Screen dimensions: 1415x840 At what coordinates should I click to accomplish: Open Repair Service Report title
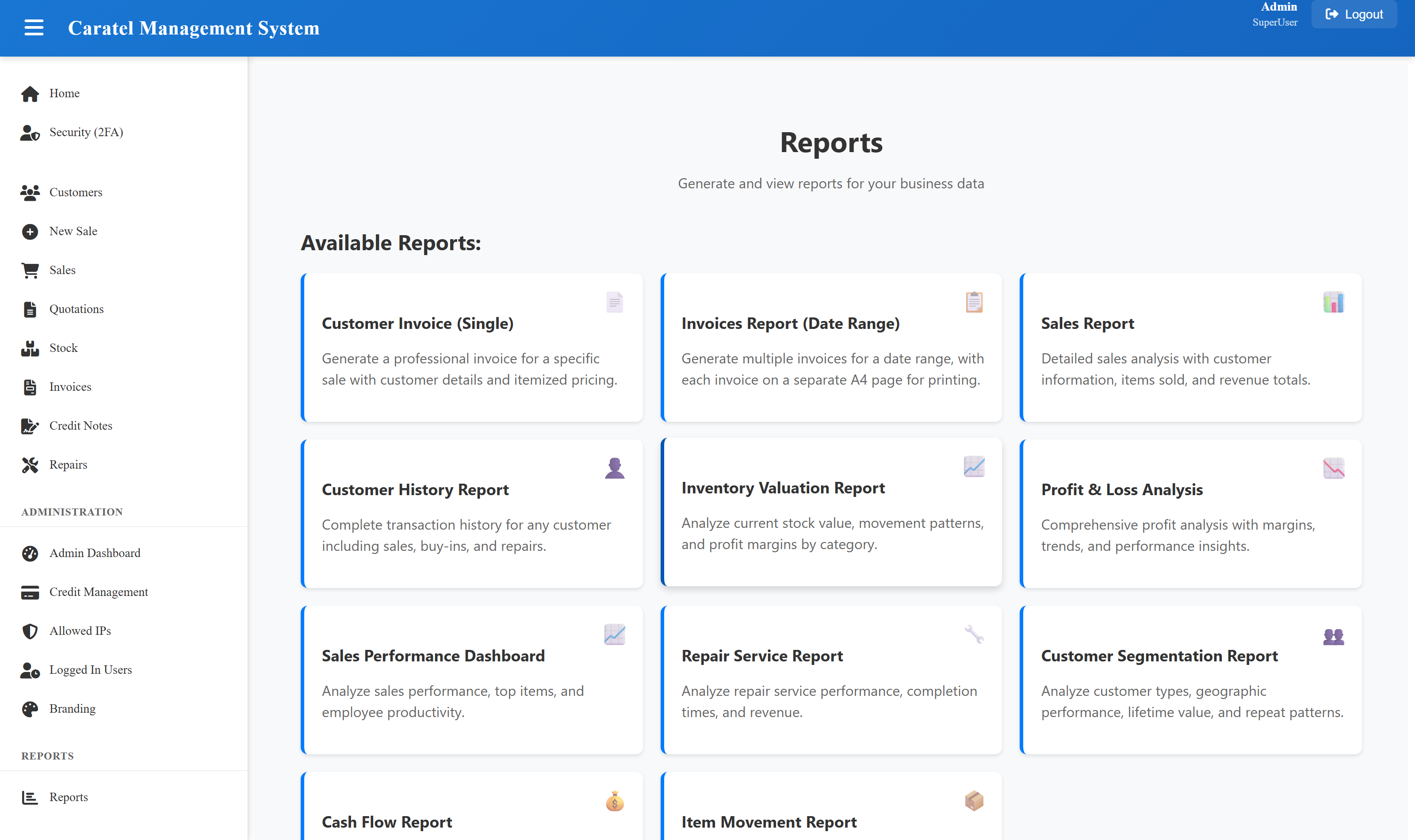click(762, 656)
